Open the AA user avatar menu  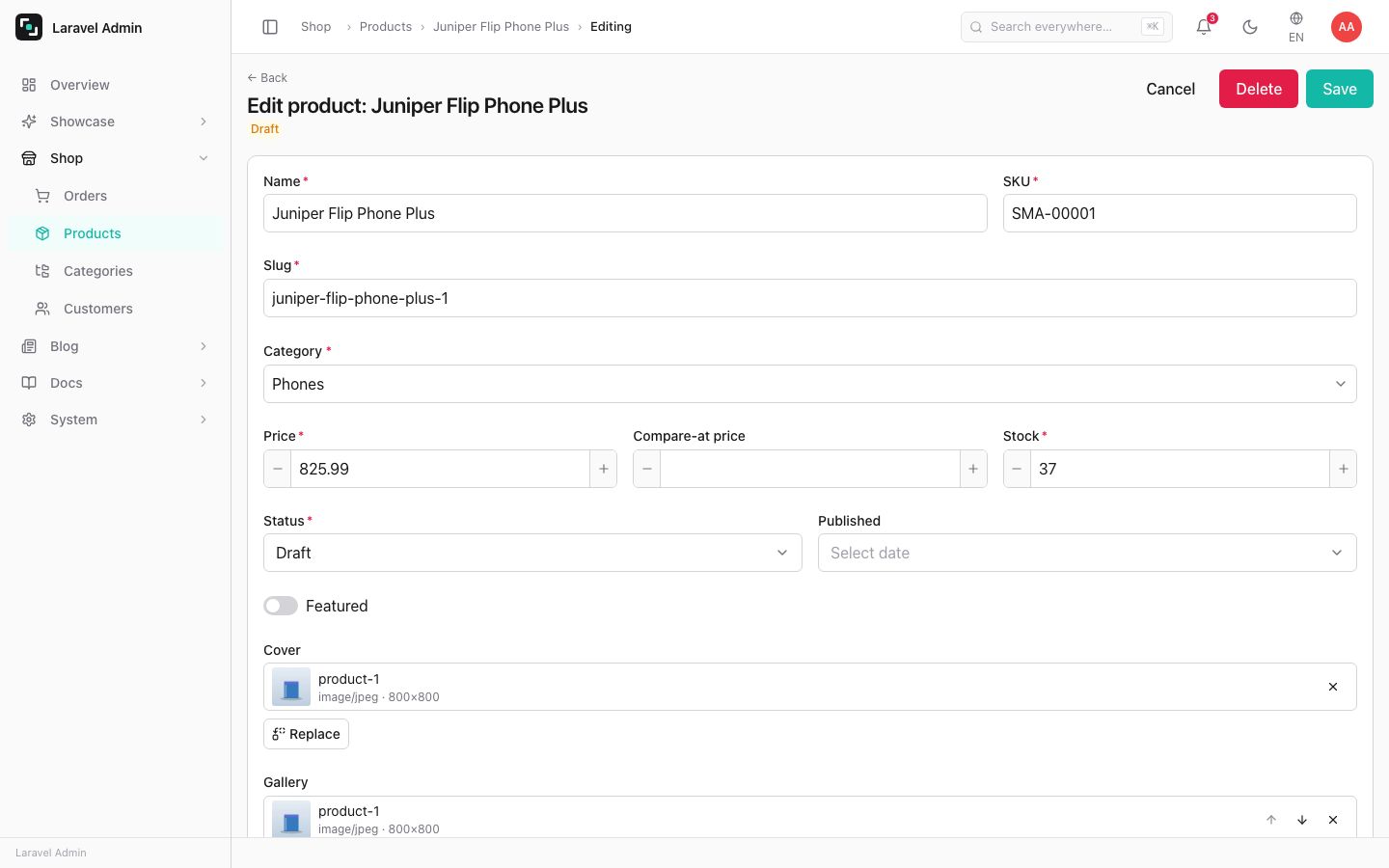coord(1347,27)
